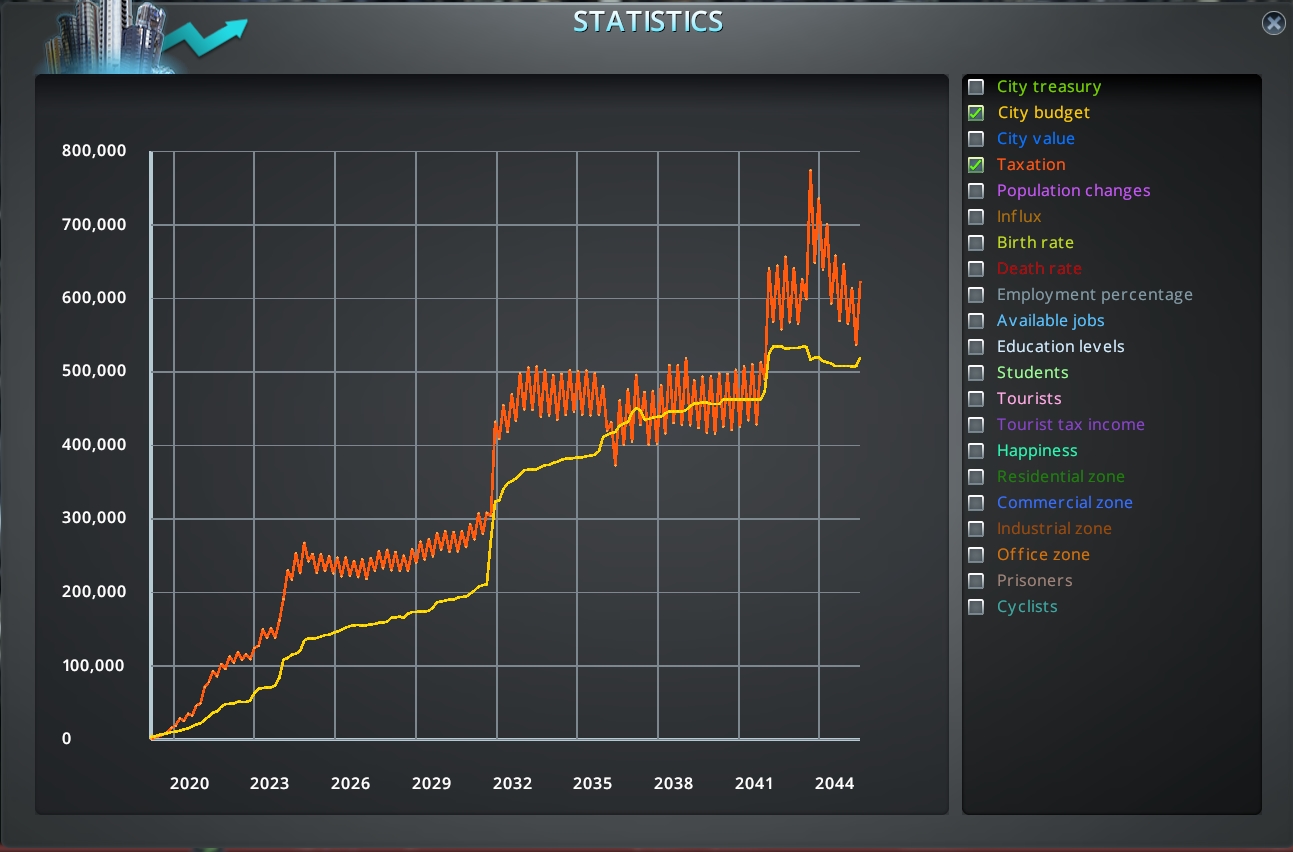
Task: Show Population changes on the graph
Action: click(x=976, y=191)
